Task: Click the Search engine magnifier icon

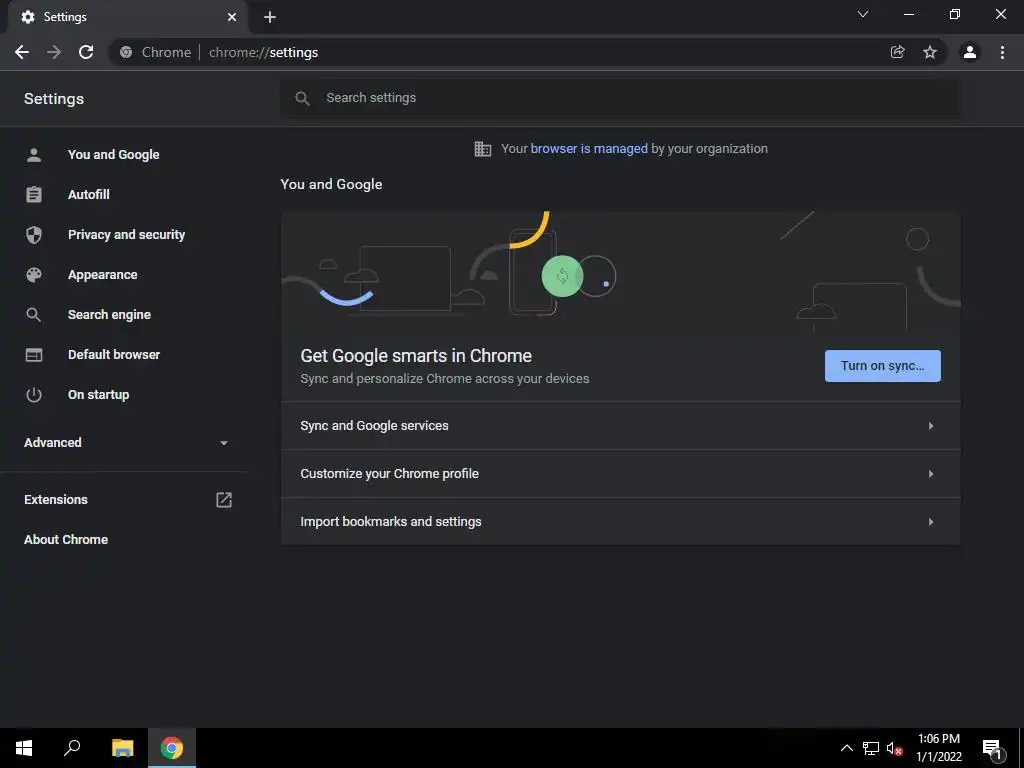Action: (x=34, y=315)
